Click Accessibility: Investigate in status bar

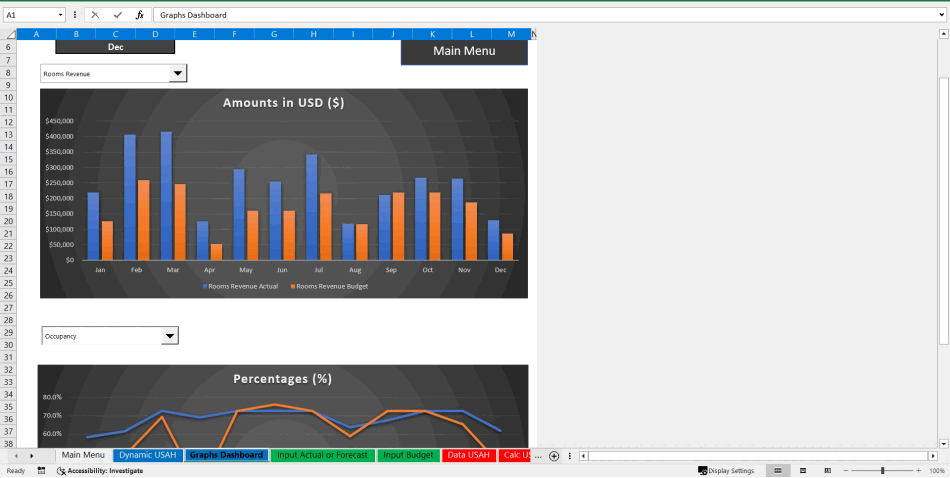click(100, 471)
